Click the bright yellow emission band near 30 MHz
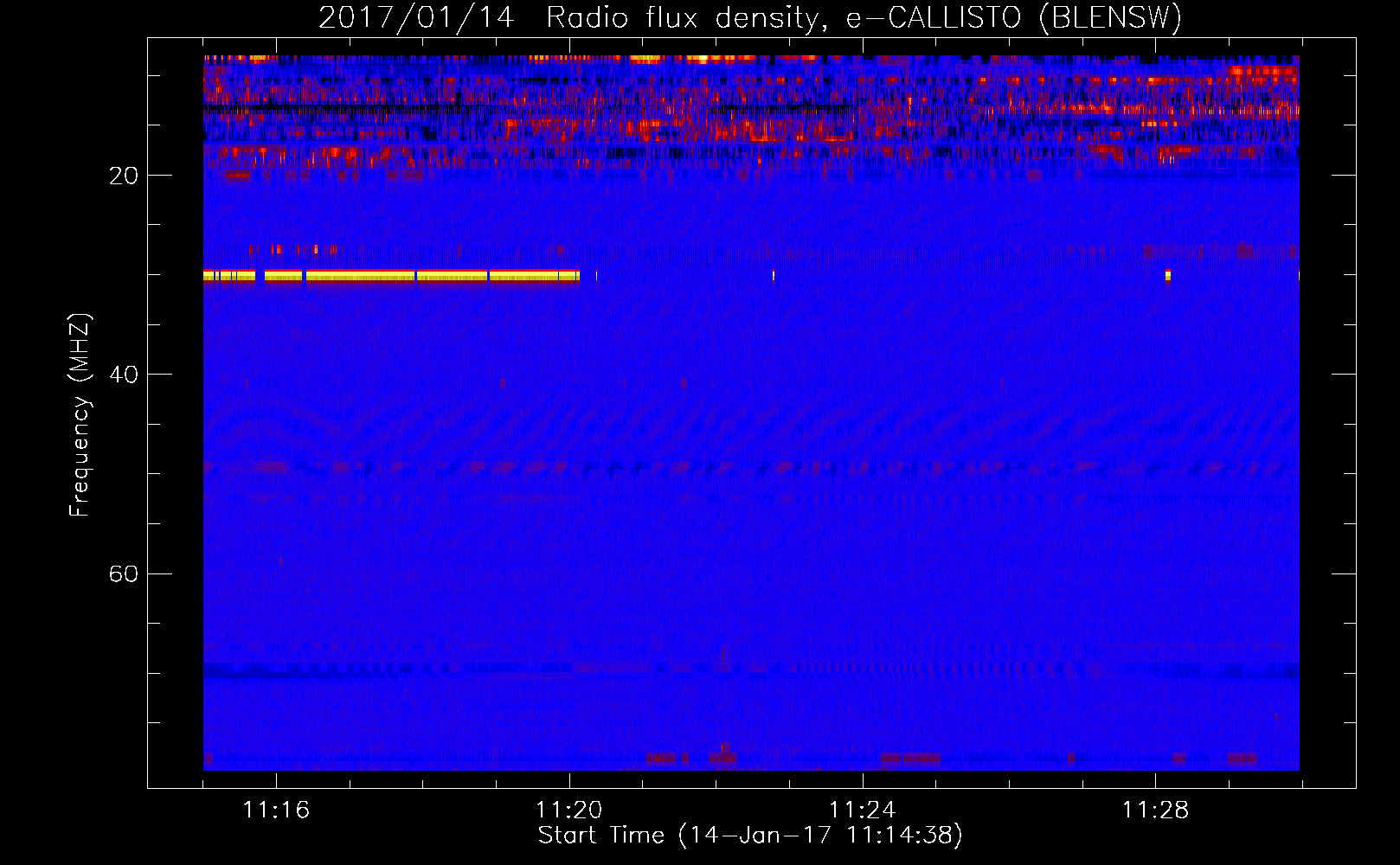 (x=391, y=277)
